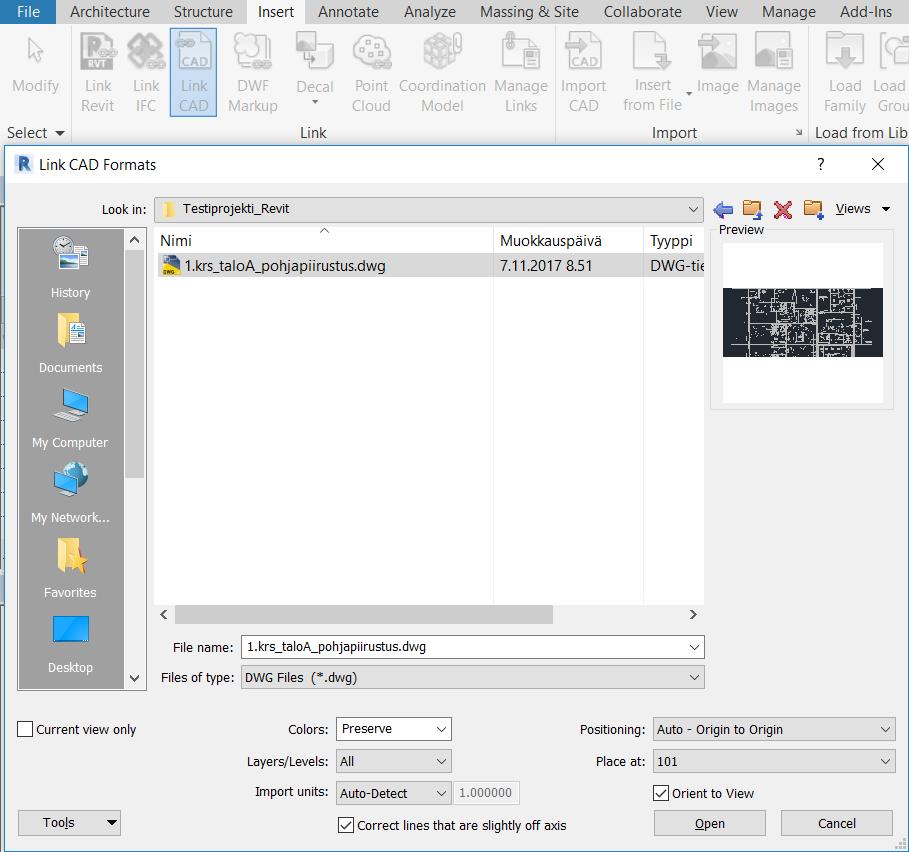Screen dimensions: 909x852
Task: Open the Import units dropdown
Action: point(394,793)
